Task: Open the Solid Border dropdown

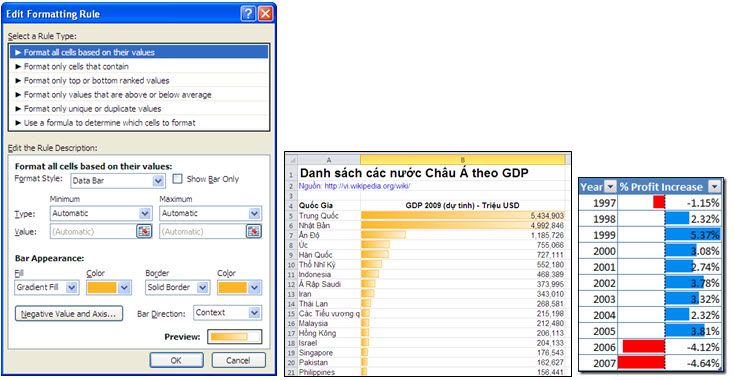Action: point(202,287)
